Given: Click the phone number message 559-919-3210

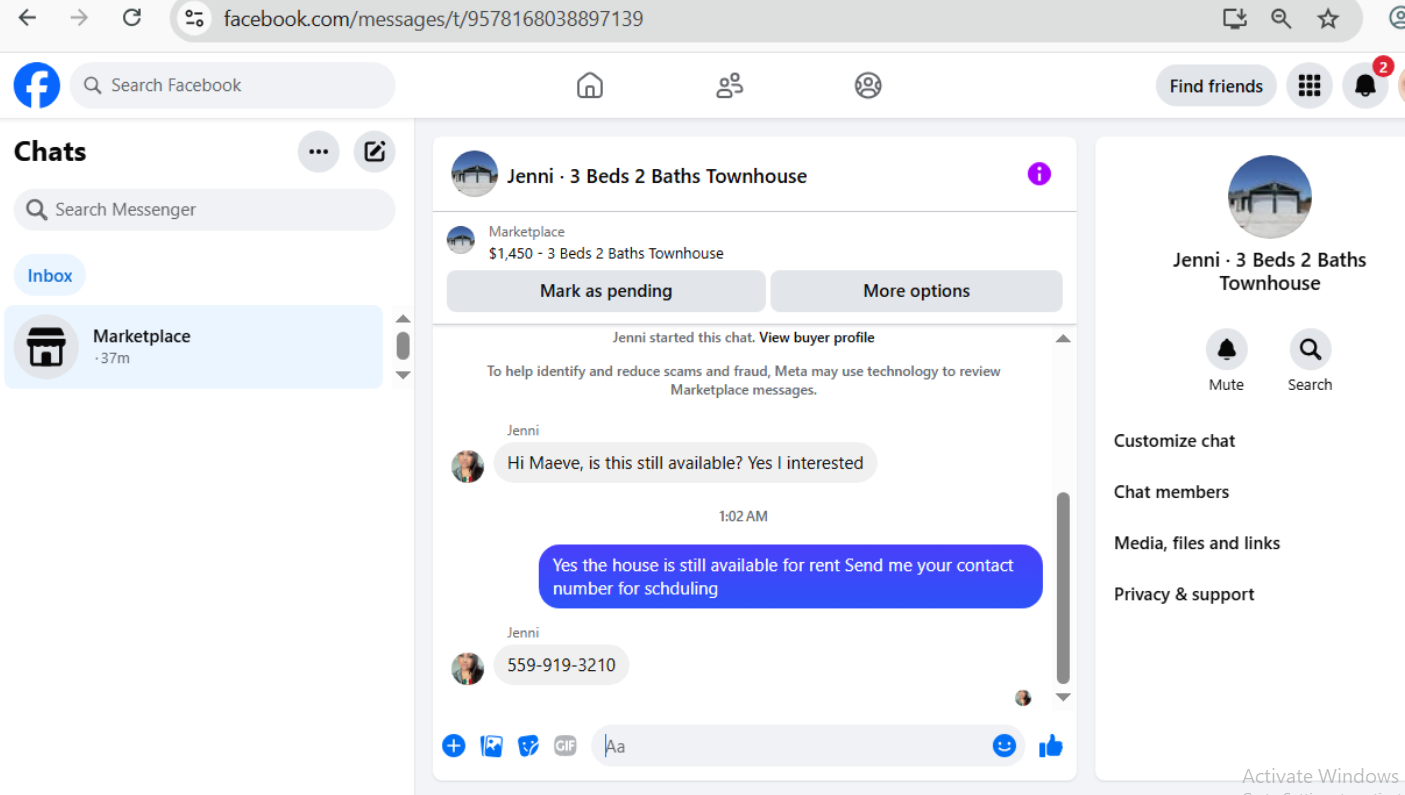Looking at the screenshot, I should pos(561,665).
